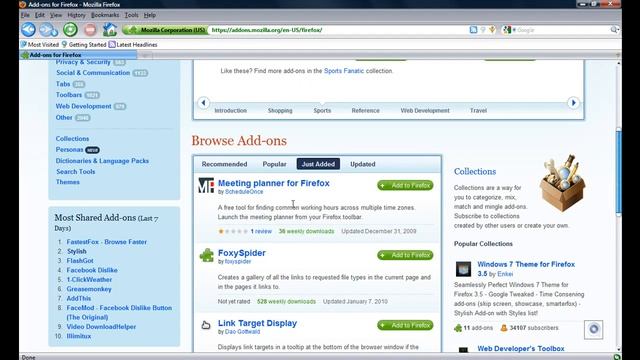
Task: Open the Edit menu
Action: click(x=40, y=15)
